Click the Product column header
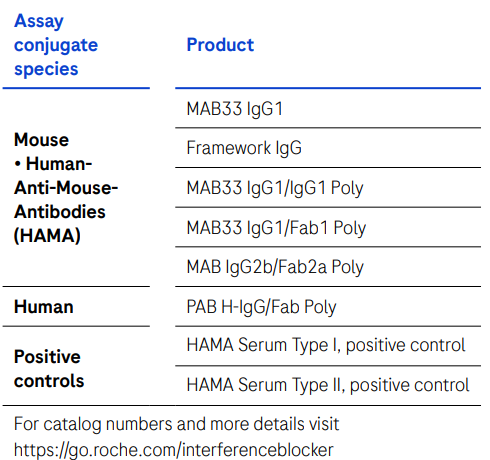 (x=220, y=45)
